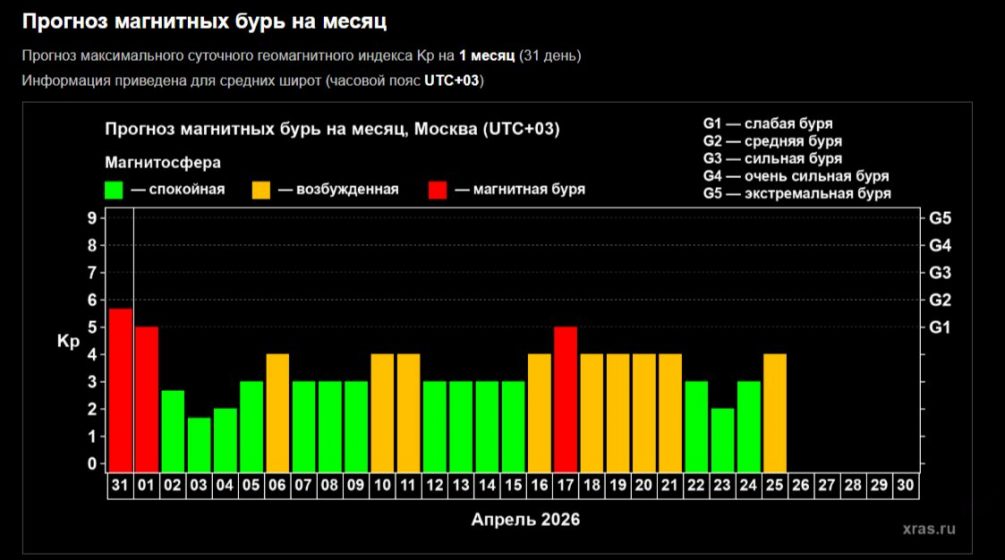Click the G5 storm level label

(940, 218)
